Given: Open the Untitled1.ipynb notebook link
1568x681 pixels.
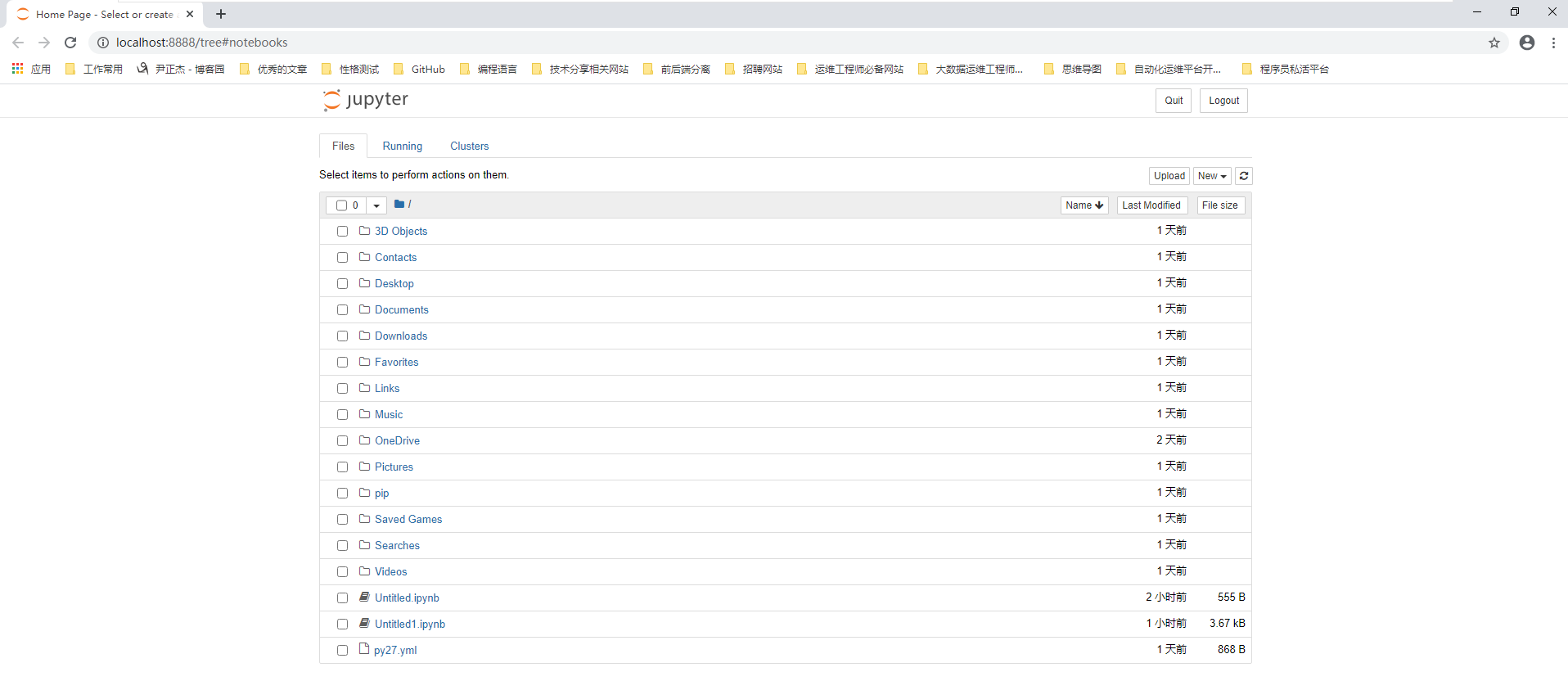Looking at the screenshot, I should (410, 624).
